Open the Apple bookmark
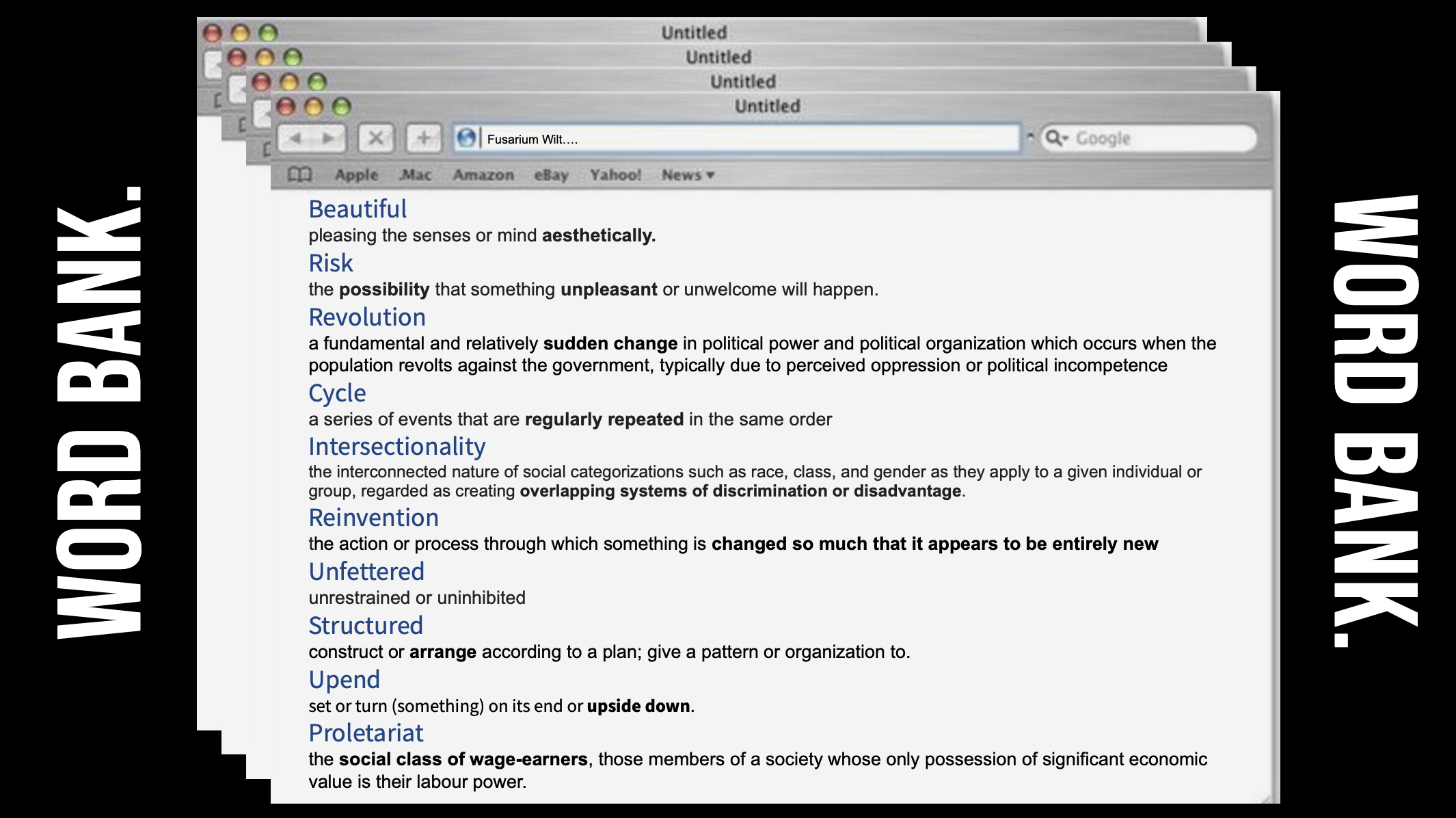This screenshot has width=1456, height=818. pyautogui.click(x=356, y=175)
